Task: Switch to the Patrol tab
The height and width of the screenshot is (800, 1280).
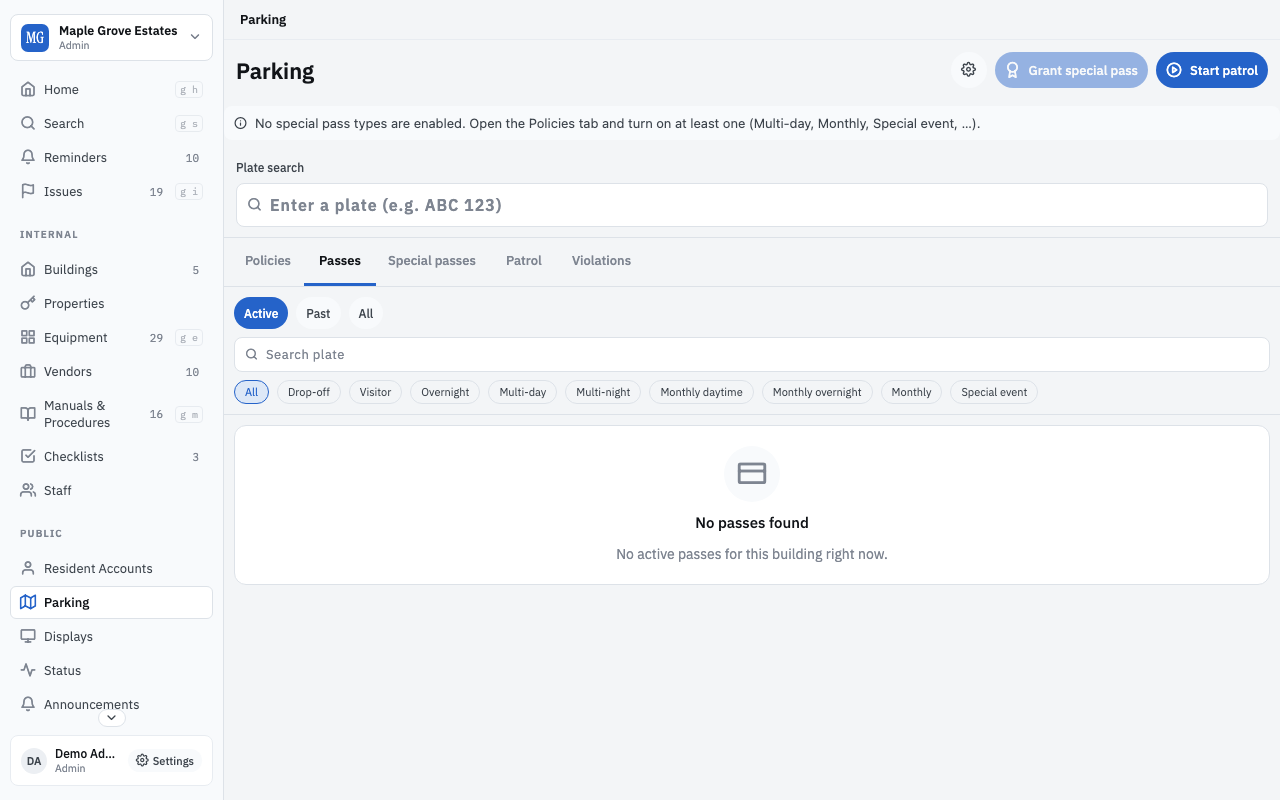Action: (524, 260)
